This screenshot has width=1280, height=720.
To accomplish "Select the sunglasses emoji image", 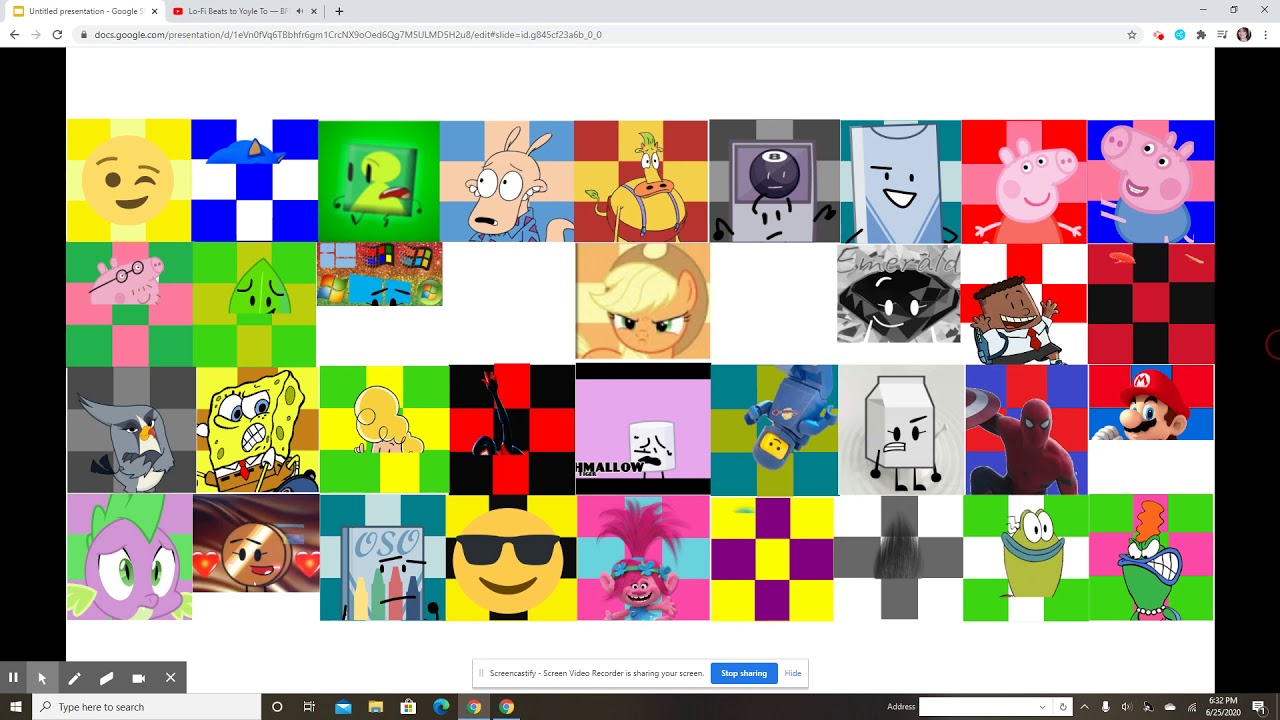I will (x=510, y=558).
